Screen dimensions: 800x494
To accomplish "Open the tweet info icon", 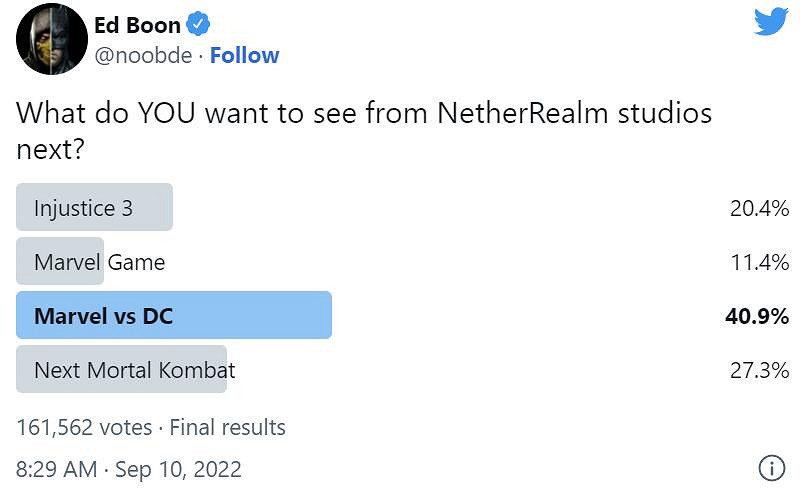I will click(771, 467).
